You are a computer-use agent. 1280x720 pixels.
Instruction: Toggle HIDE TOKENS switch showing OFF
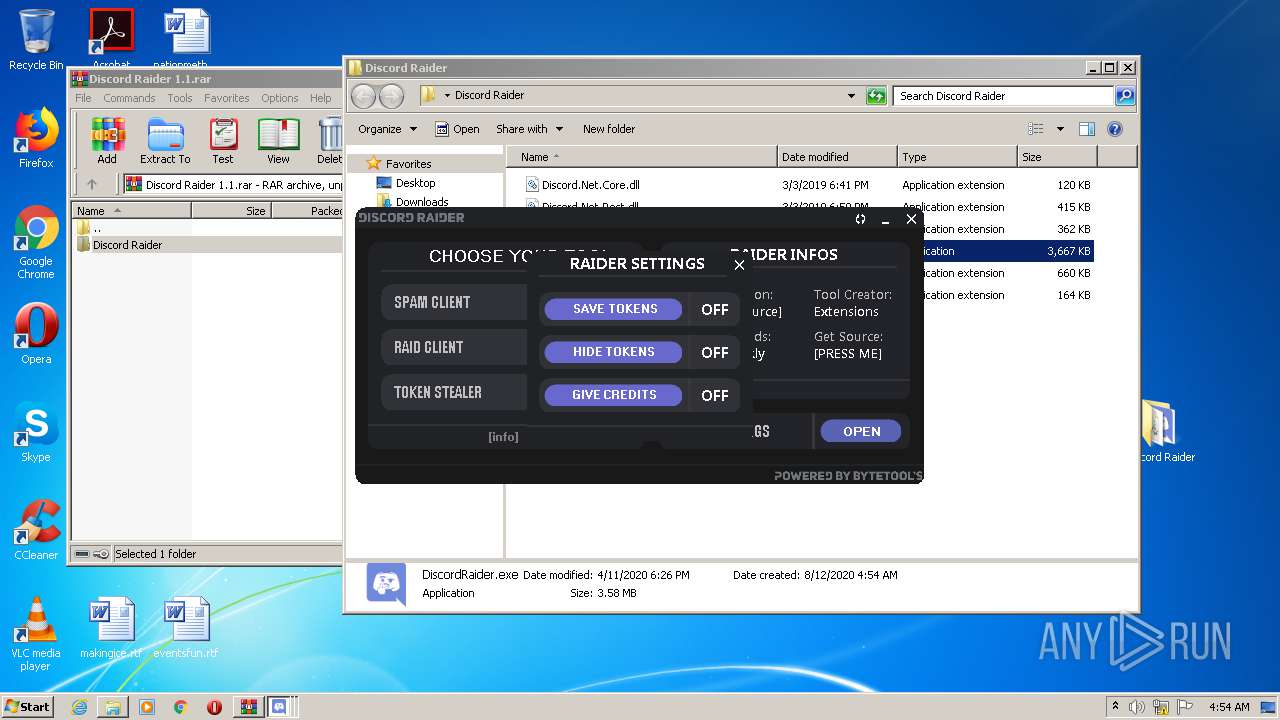coord(714,353)
